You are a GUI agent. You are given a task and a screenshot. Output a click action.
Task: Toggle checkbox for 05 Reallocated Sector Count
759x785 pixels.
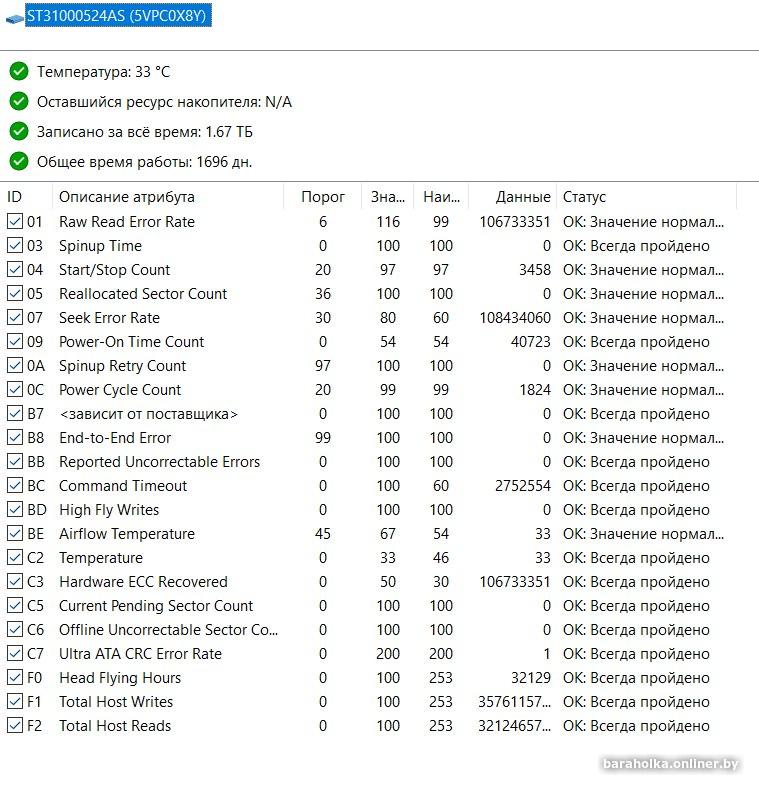(x=15, y=293)
